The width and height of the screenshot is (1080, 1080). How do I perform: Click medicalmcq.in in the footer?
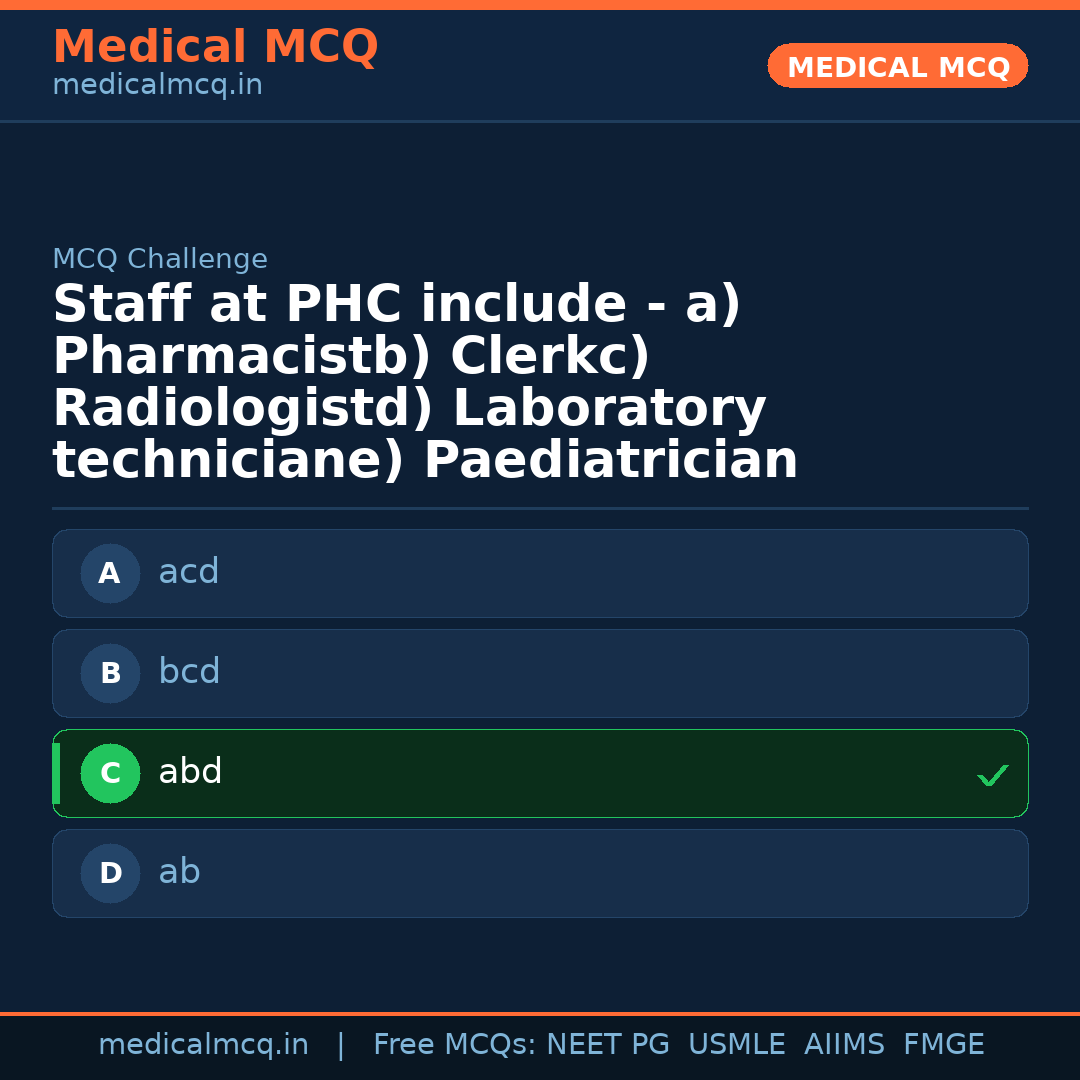point(203,1044)
